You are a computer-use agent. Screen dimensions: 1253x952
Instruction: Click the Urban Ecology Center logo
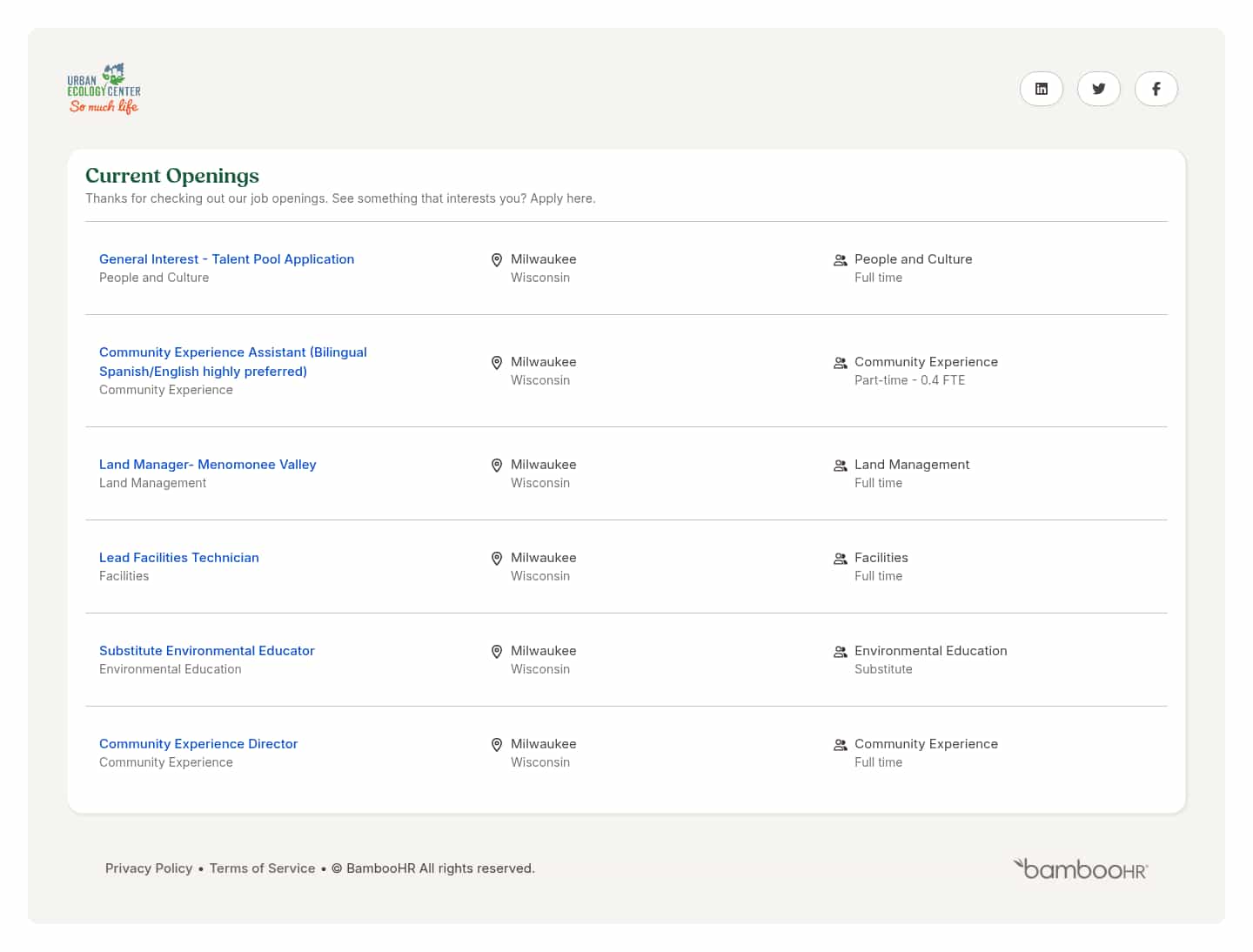pyautogui.click(x=104, y=89)
